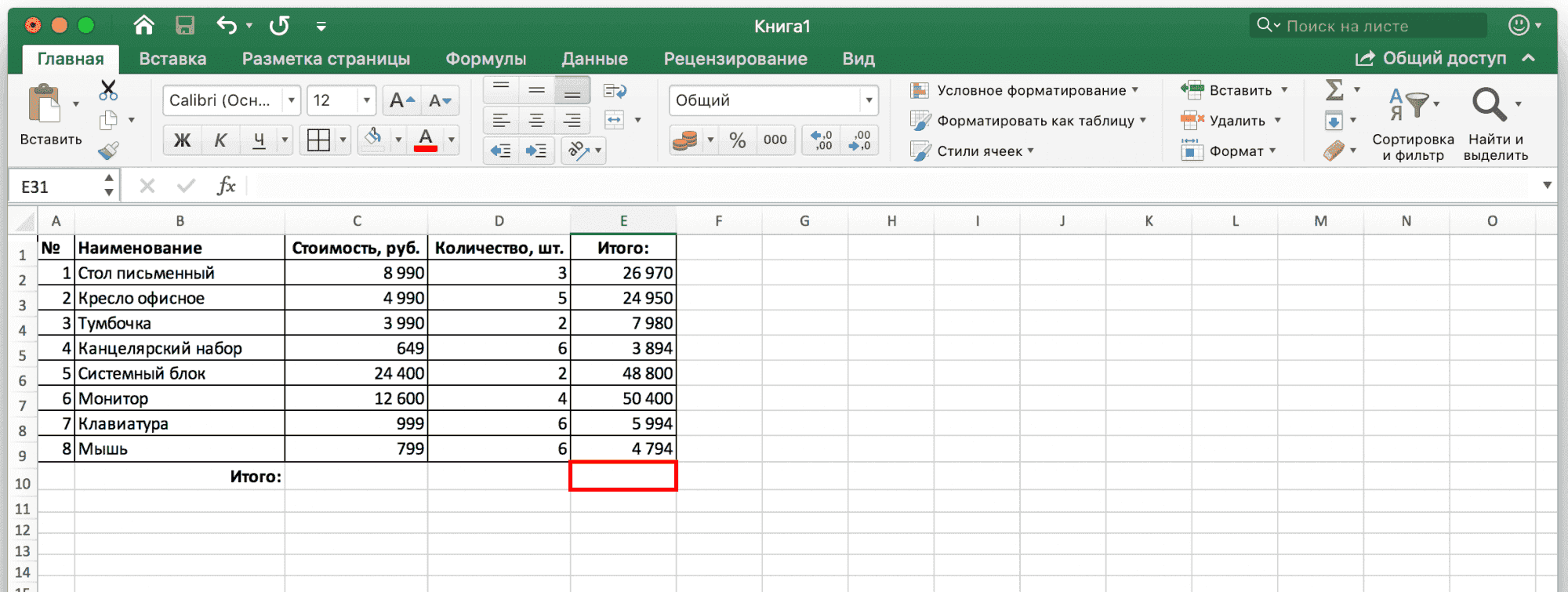Cut selection with the scissors icon
The image size is (1568, 592).
tap(108, 90)
